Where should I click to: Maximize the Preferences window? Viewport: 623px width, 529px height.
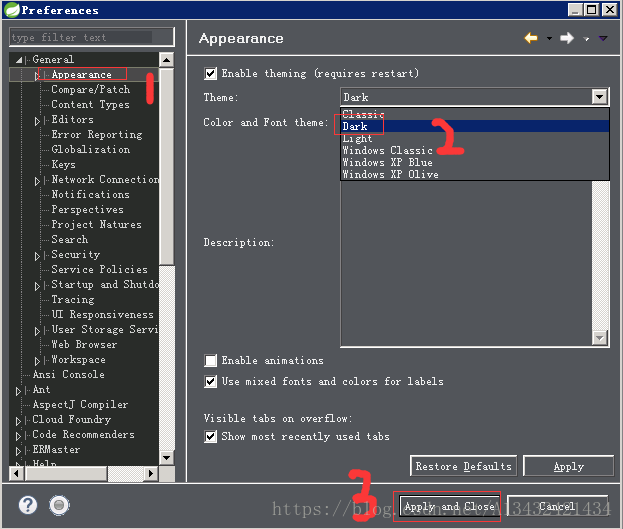tap(592, 10)
